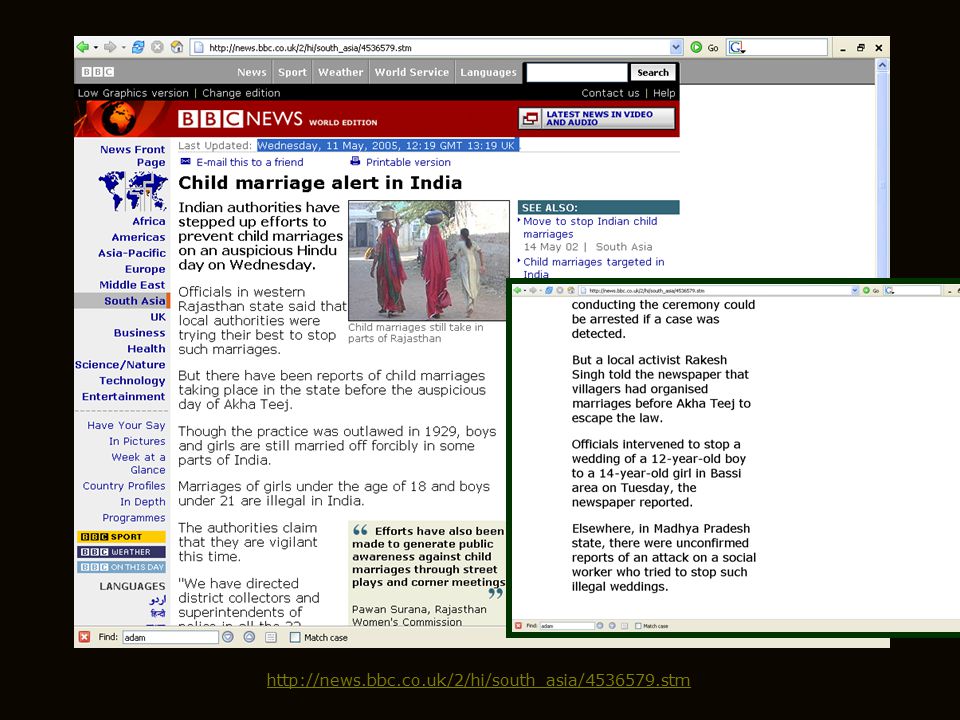Screen dimensions: 960x720
Task: Click the video icon in Latest News banner
Action: coord(530,118)
